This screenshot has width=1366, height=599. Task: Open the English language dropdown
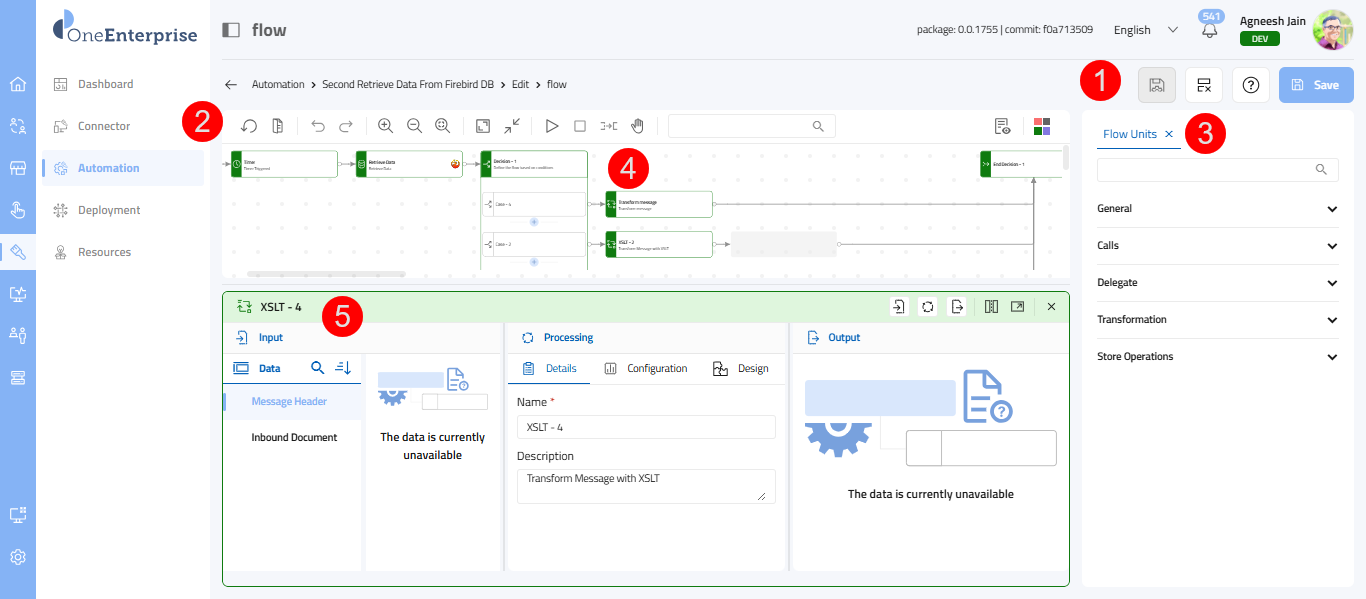[1145, 30]
